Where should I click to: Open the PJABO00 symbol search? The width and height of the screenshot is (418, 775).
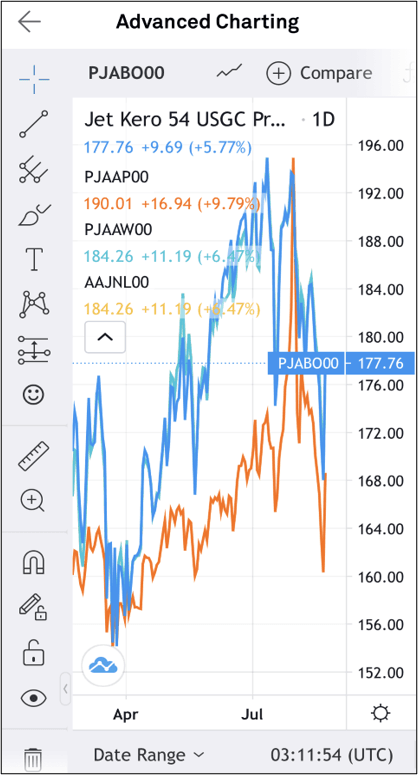126,73
